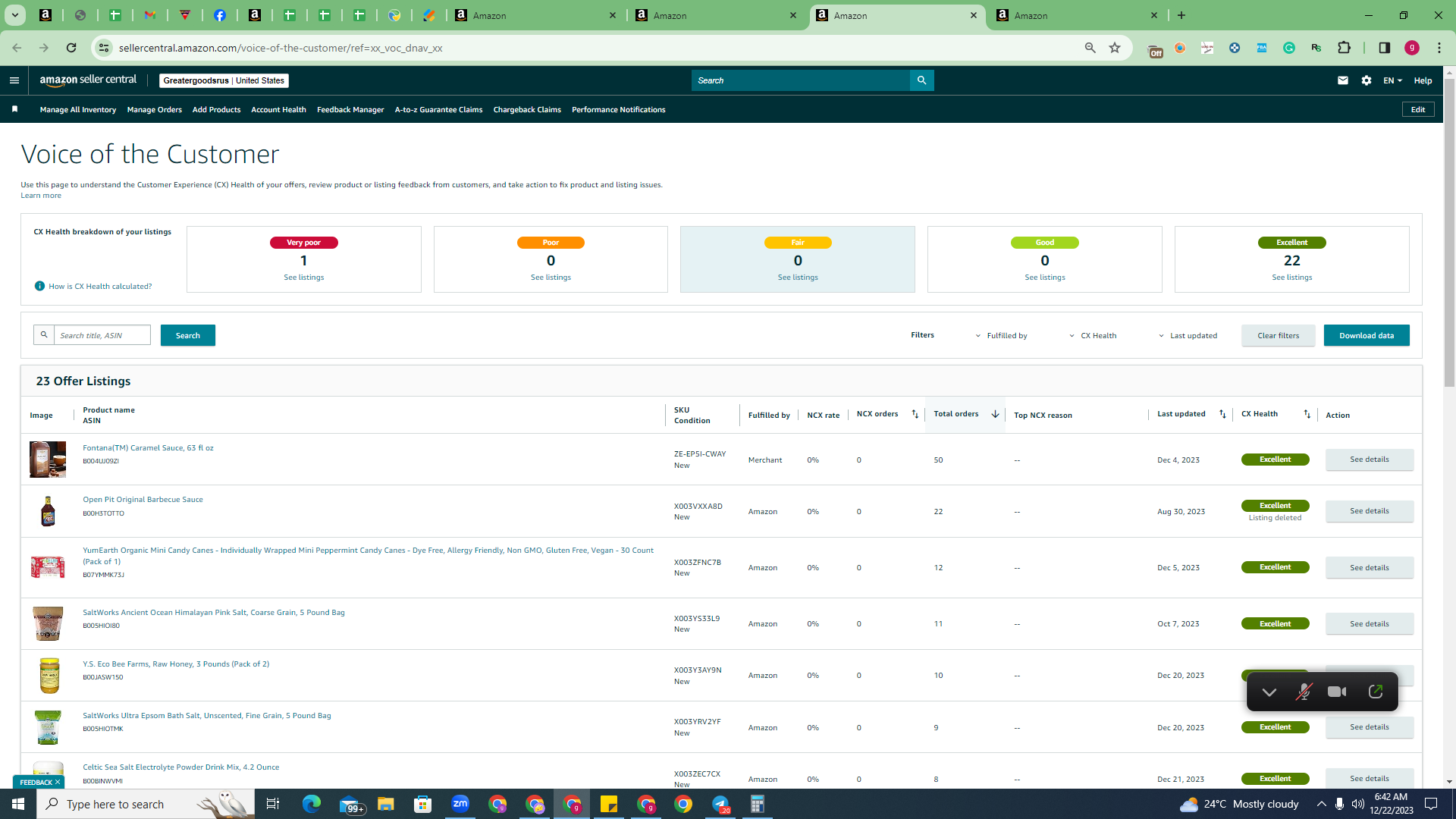
Task: Expand the Last updated filter dropdown
Action: 1188,335
